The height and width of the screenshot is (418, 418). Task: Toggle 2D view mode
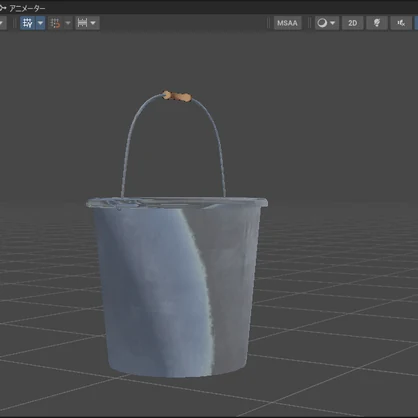[x=352, y=23]
